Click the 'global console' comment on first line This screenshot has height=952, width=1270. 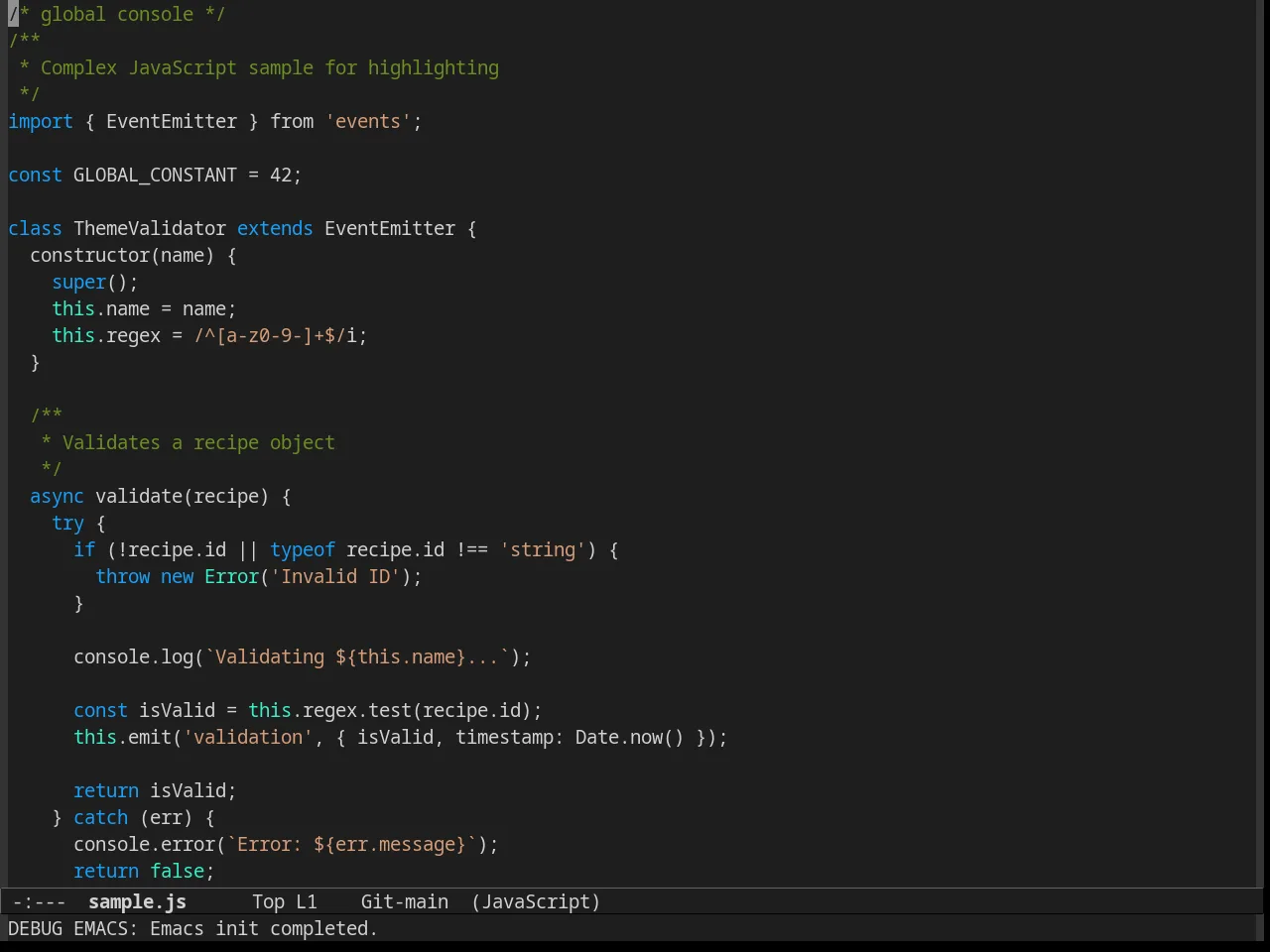pos(117,14)
